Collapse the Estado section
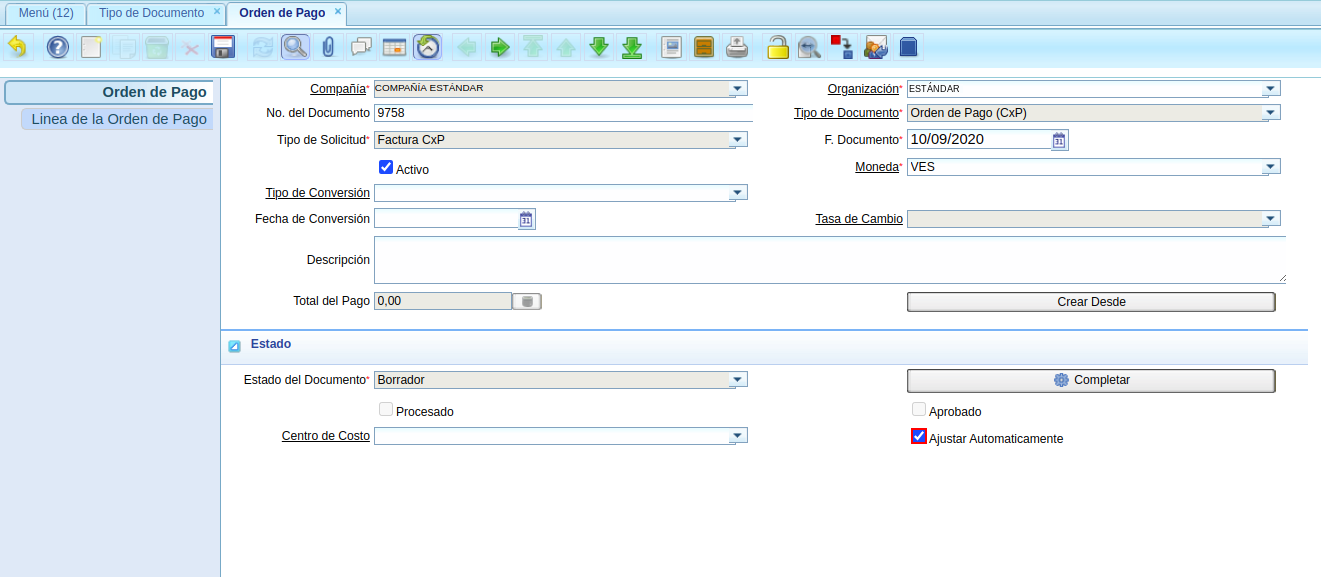The image size is (1321, 577). point(234,346)
